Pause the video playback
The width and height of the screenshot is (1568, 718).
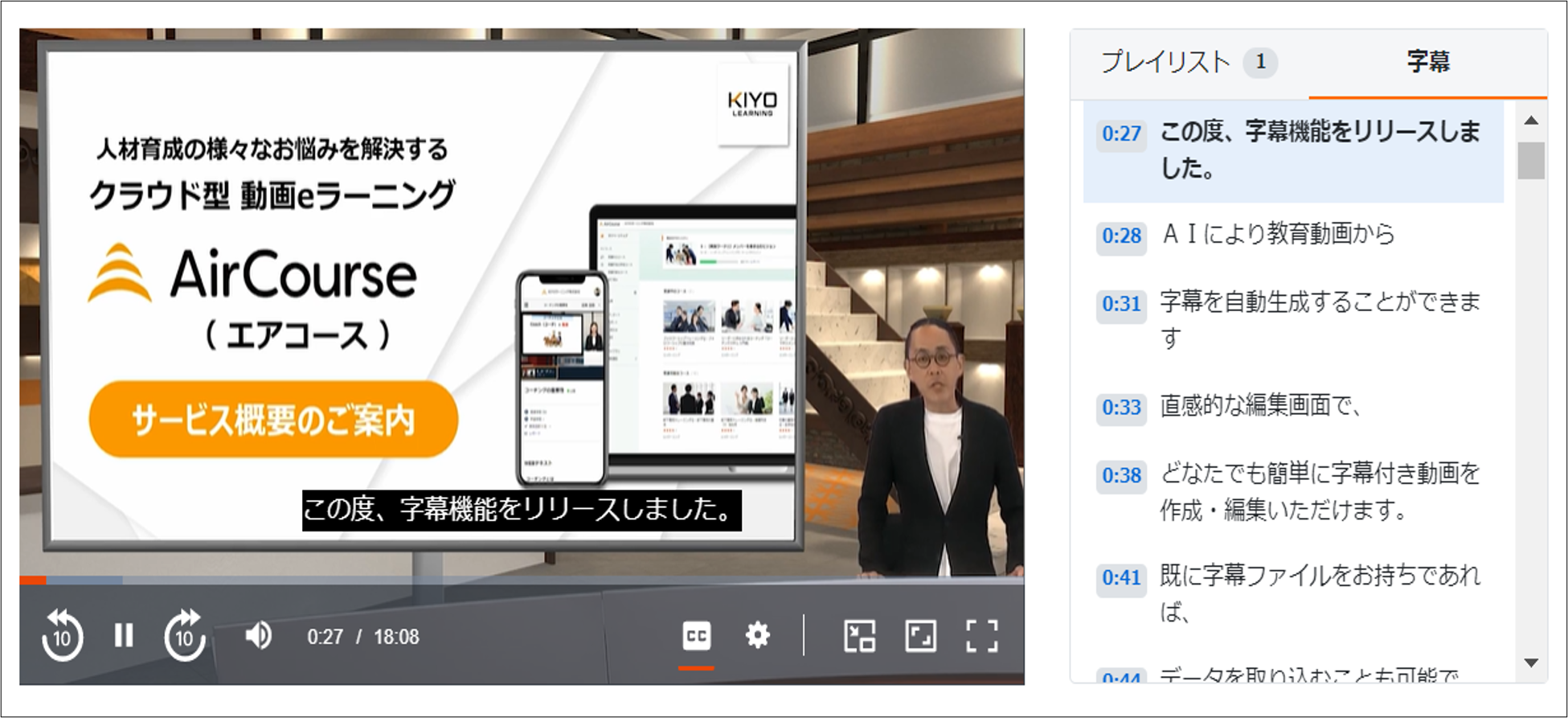(x=124, y=636)
